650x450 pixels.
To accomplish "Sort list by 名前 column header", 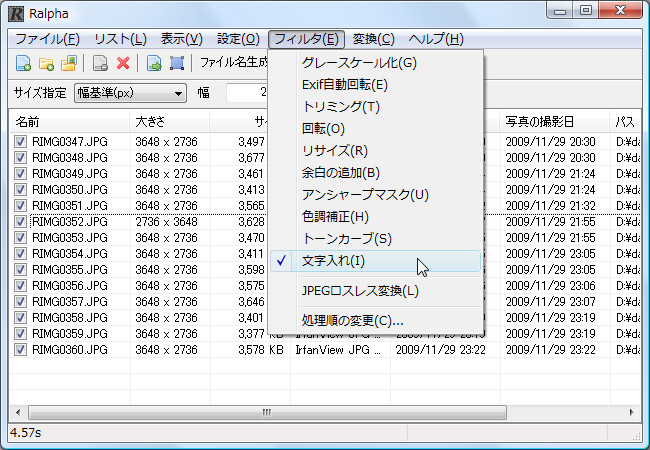I will (69, 122).
